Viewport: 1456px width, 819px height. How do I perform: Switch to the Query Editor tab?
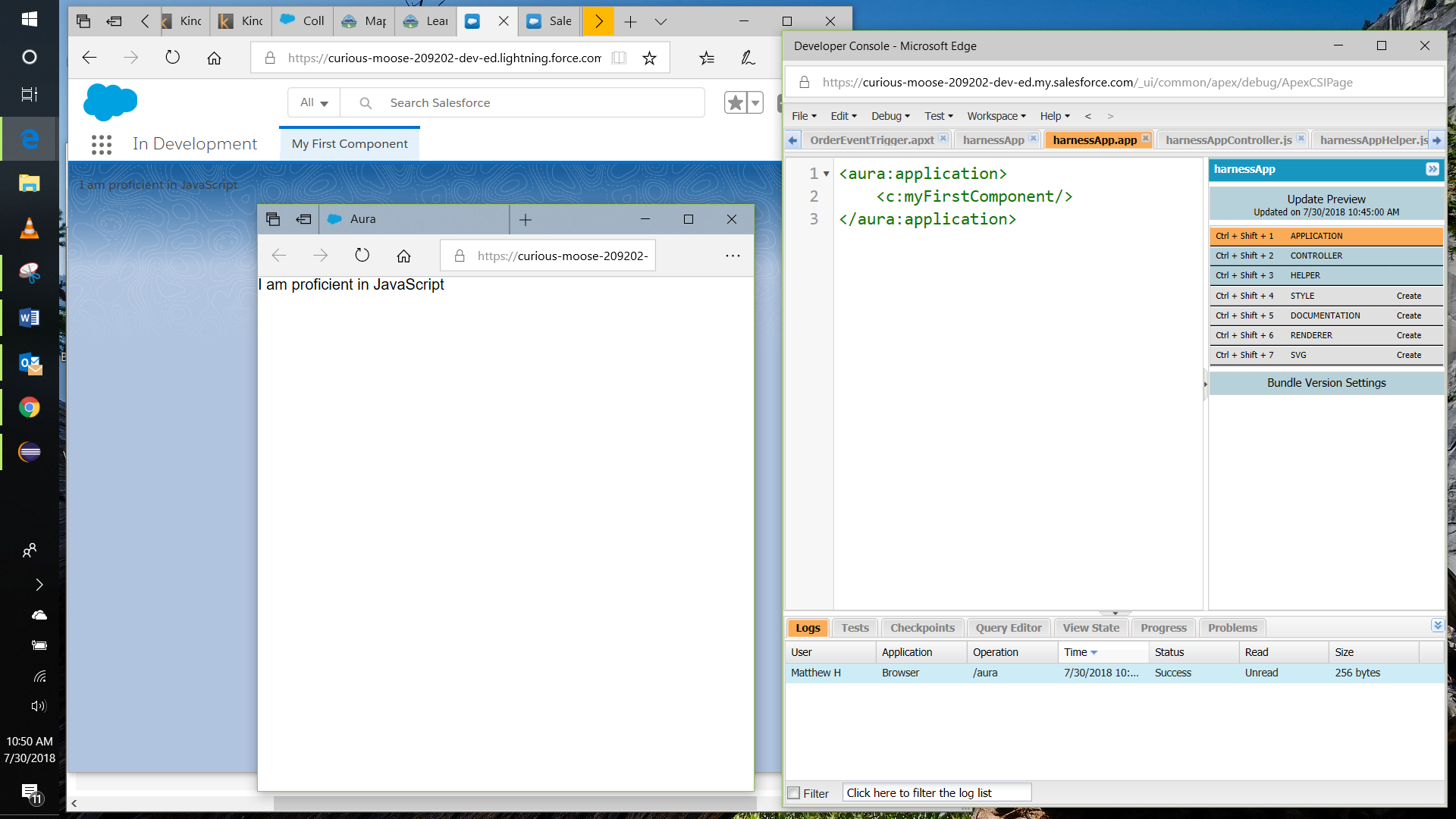1008,628
